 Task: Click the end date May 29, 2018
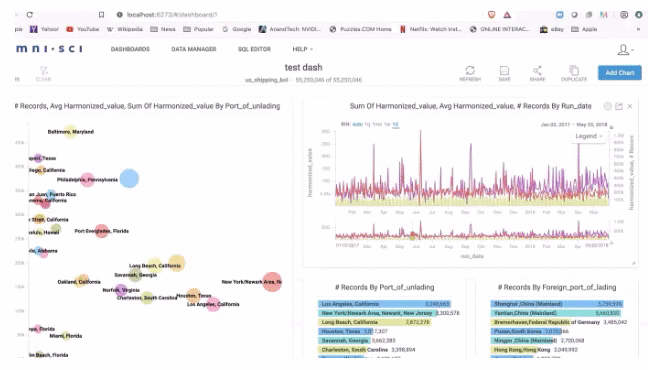point(592,124)
